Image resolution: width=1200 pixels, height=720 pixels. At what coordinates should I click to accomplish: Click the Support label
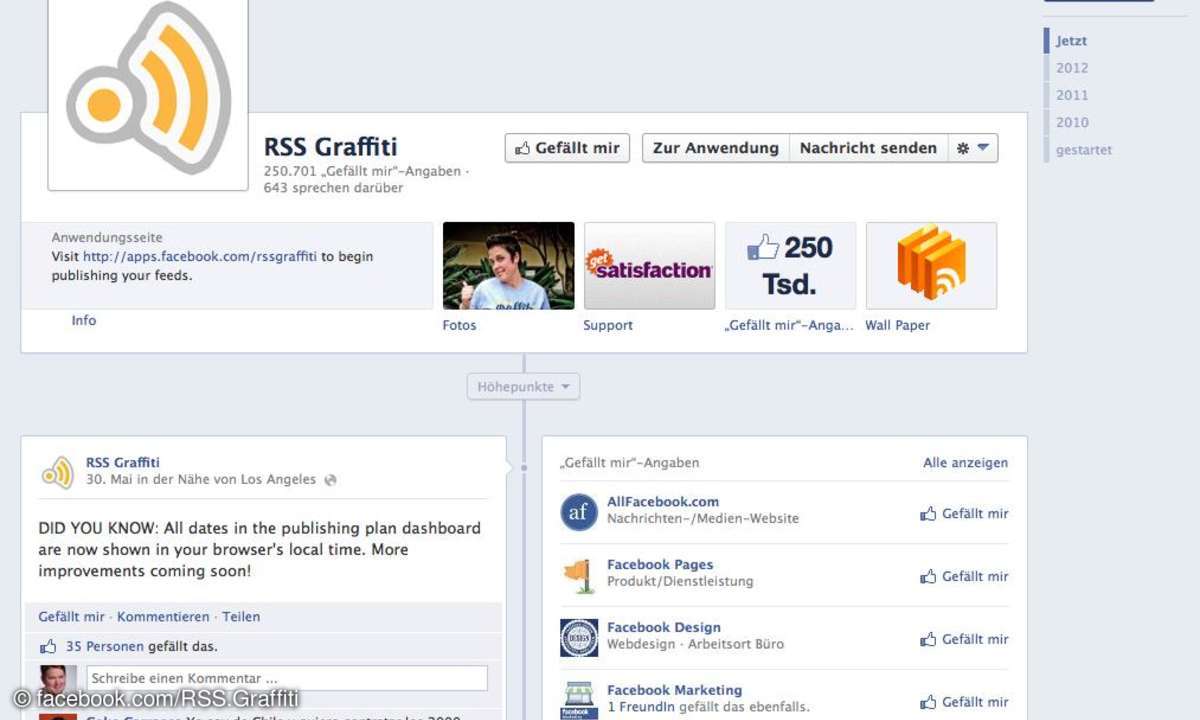click(608, 326)
